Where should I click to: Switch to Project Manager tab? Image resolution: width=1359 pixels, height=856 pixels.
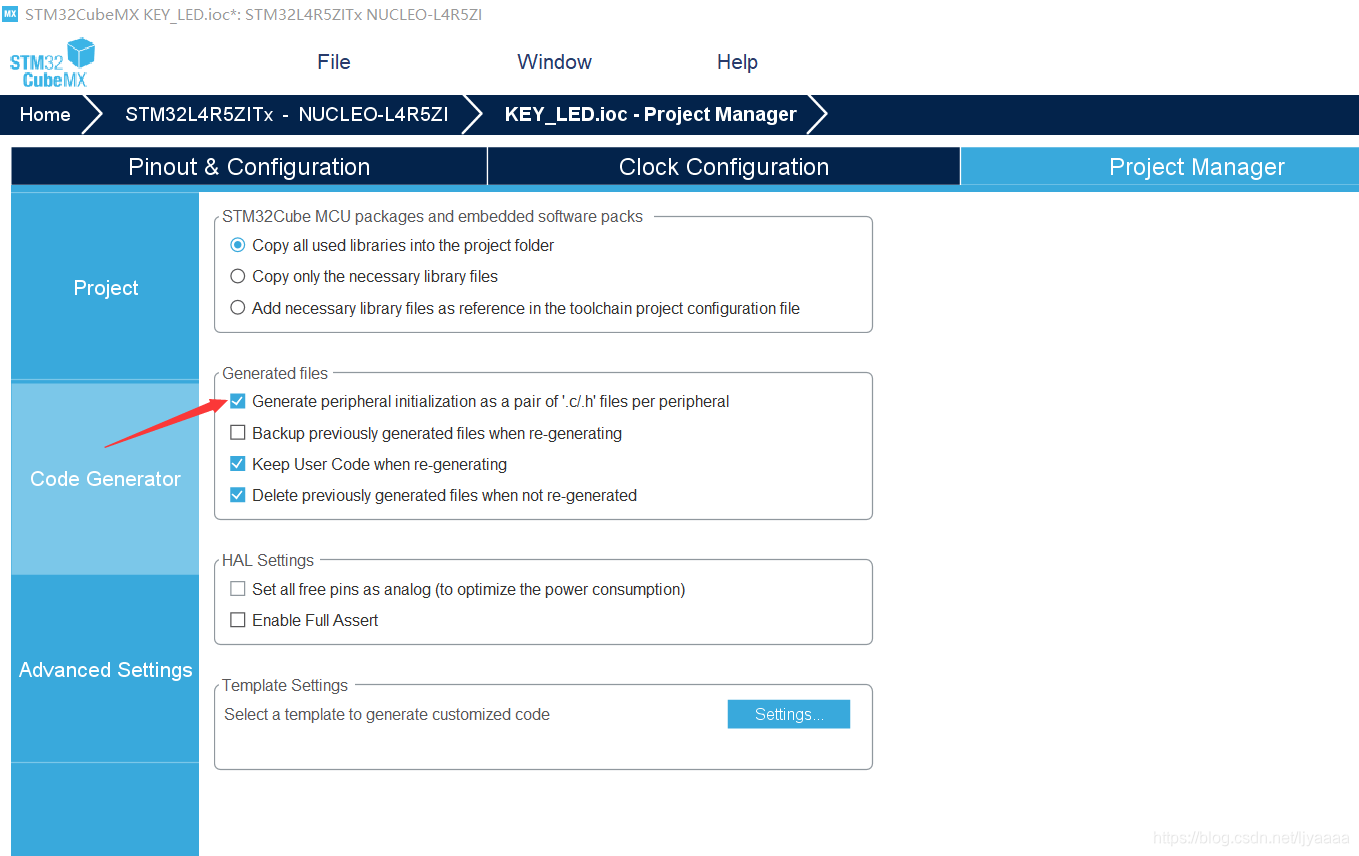pyautogui.click(x=1160, y=167)
